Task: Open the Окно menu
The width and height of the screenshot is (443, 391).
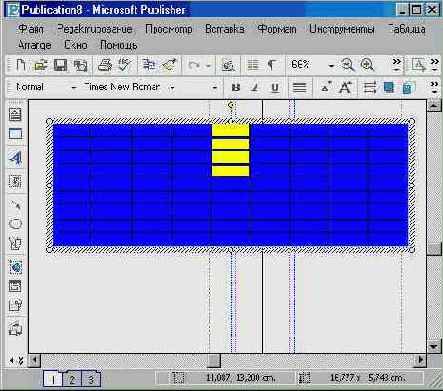Action: click(x=76, y=45)
